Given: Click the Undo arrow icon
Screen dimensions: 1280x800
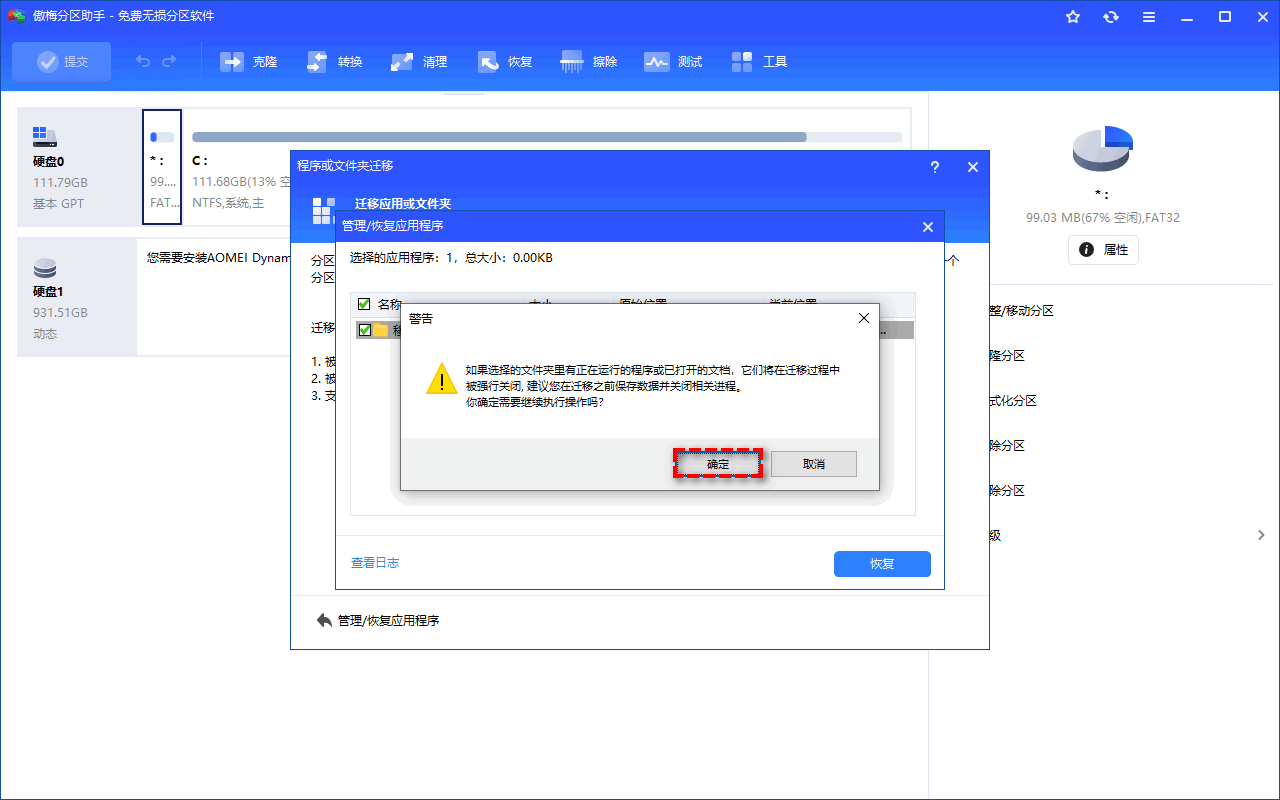Looking at the screenshot, I should [141, 61].
